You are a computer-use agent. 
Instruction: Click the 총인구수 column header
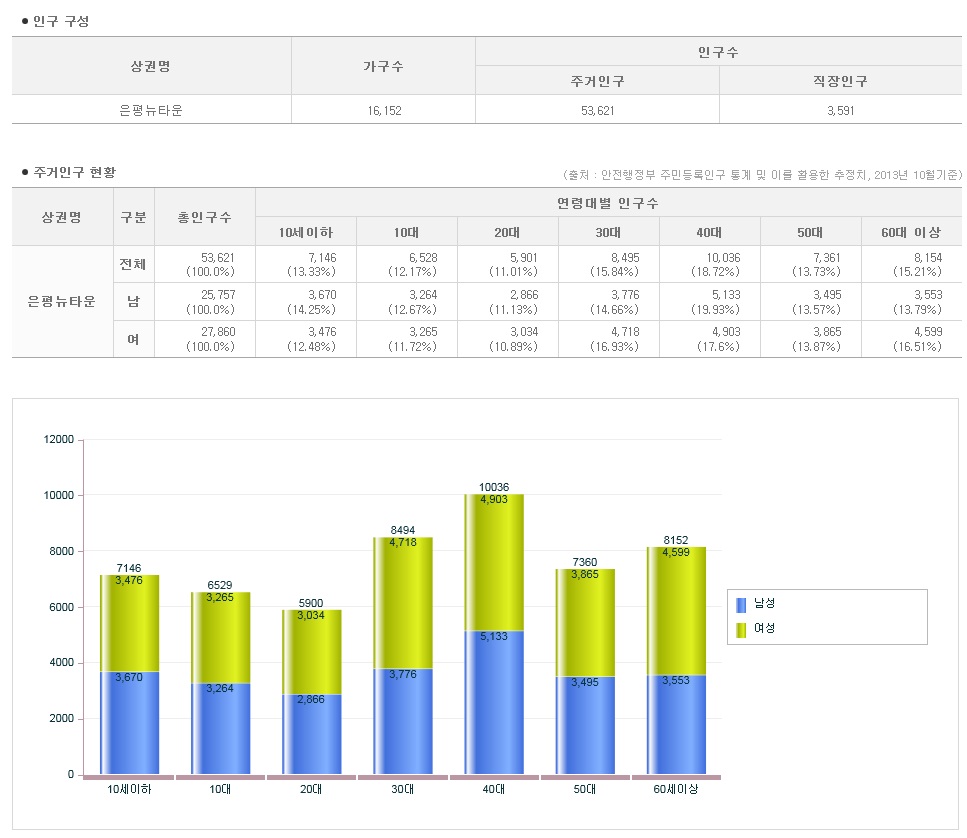click(204, 217)
